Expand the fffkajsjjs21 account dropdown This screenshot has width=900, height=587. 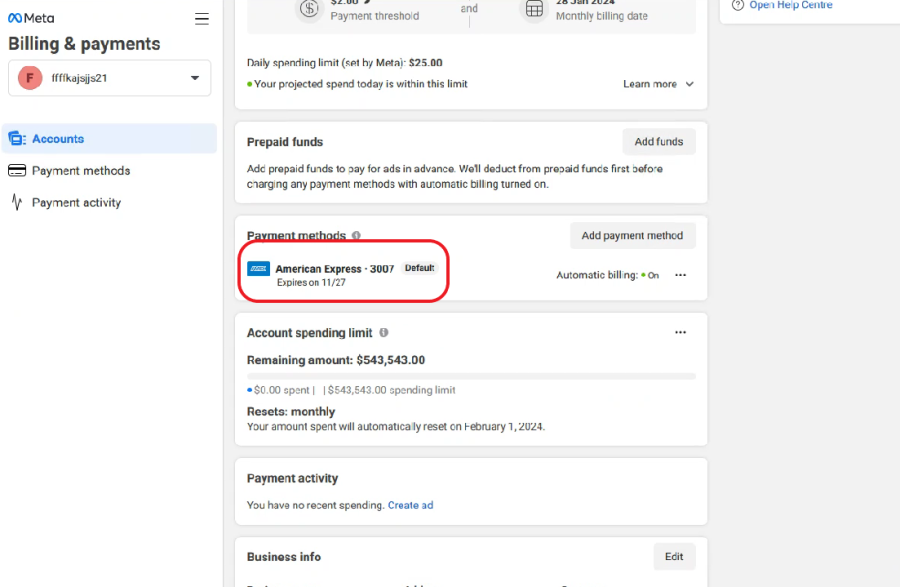(194, 78)
